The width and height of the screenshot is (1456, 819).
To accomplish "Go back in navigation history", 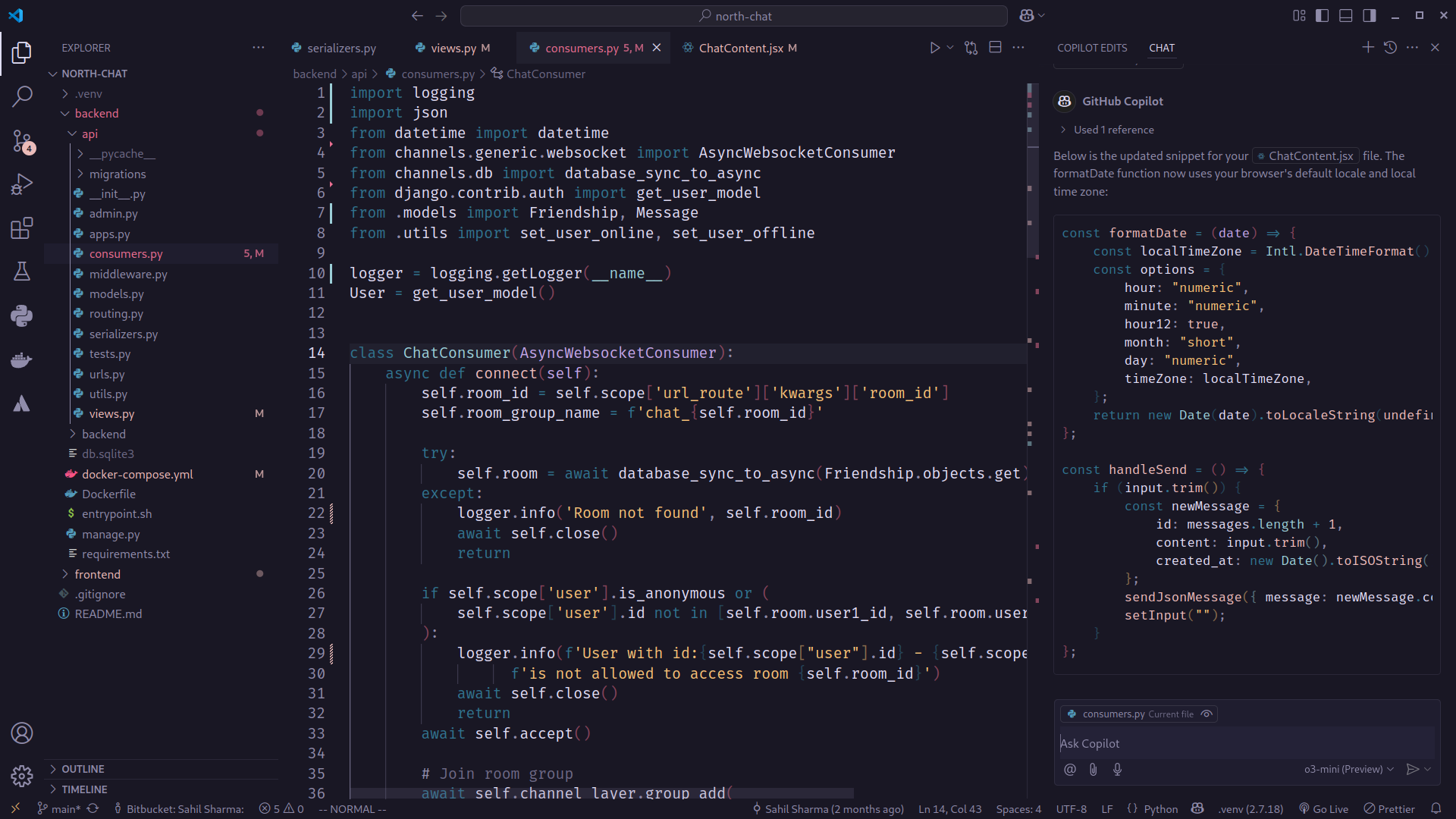I will pos(417,15).
